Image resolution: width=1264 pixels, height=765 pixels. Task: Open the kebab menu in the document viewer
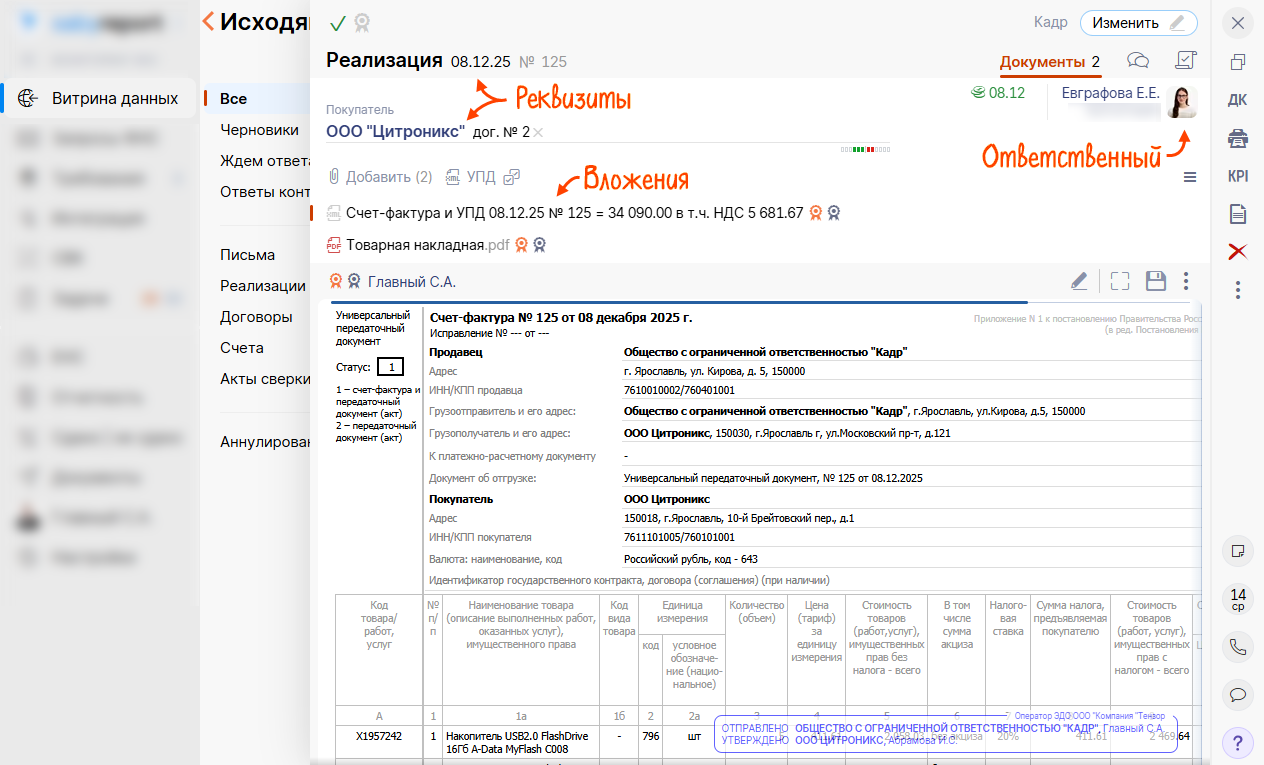coord(1187,281)
